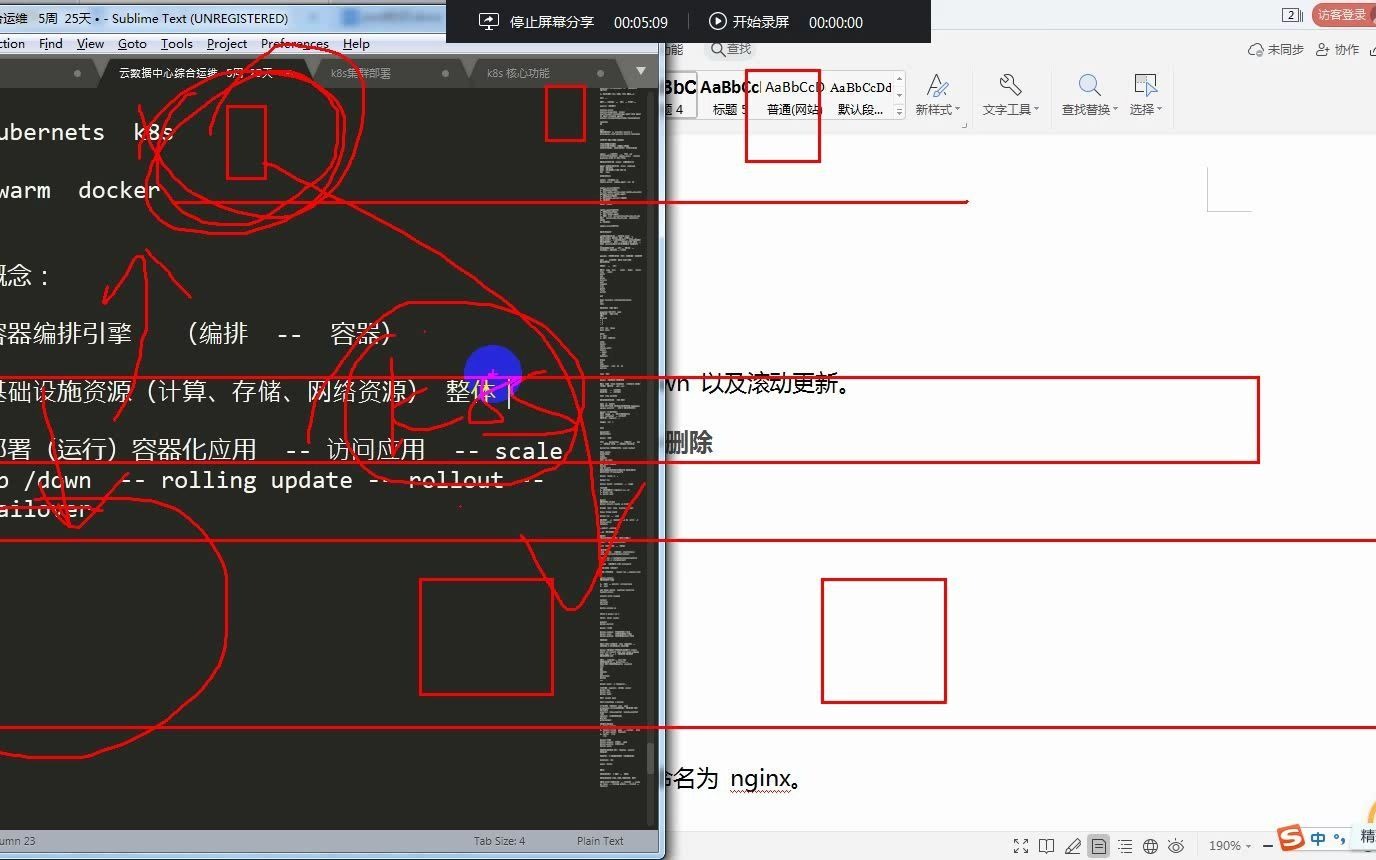This screenshot has height=860, width=1376.
Task: Close the k8s 核心功能 tab via its dot
Action: (x=601, y=73)
